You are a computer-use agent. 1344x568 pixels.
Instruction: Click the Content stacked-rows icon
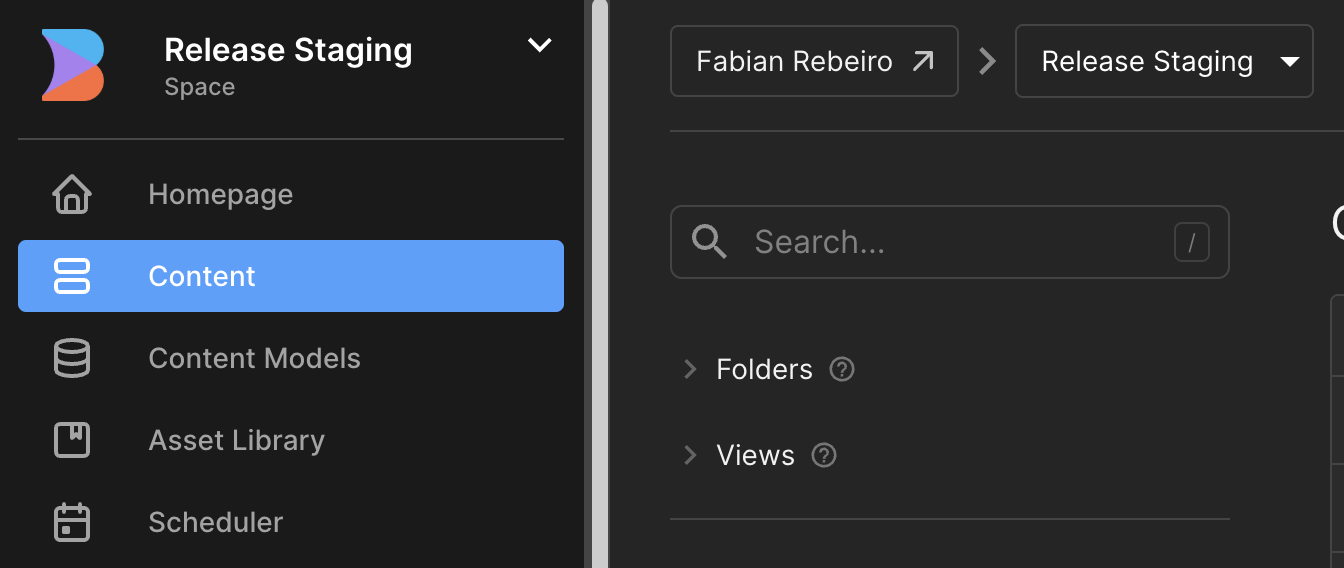tap(71, 276)
